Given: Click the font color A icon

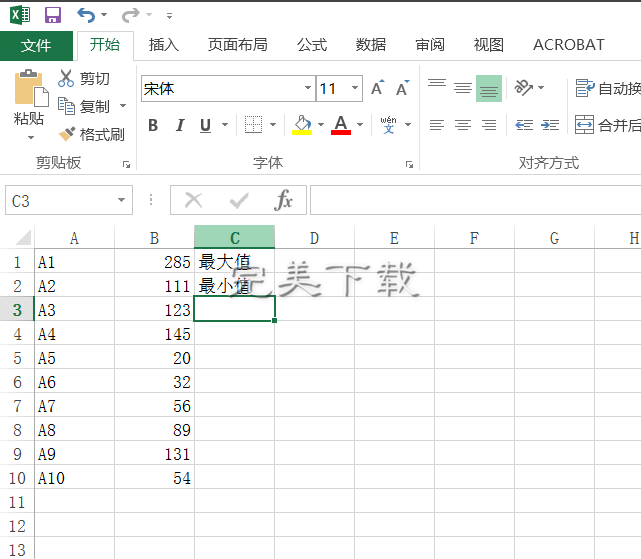Looking at the screenshot, I should pyautogui.click(x=341, y=124).
